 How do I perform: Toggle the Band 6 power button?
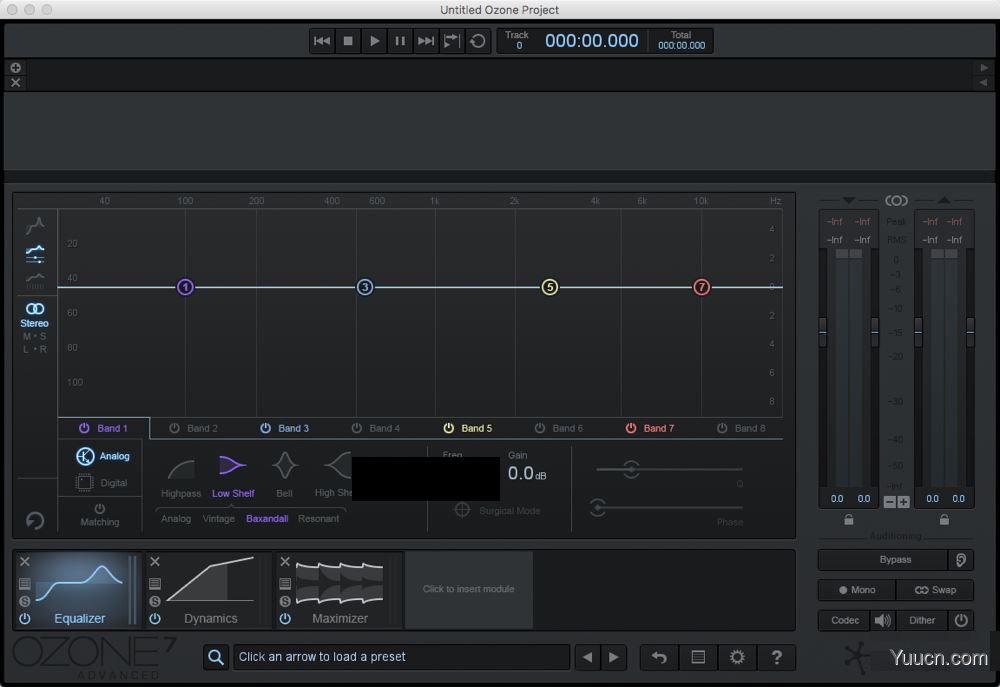[x=540, y=428]
